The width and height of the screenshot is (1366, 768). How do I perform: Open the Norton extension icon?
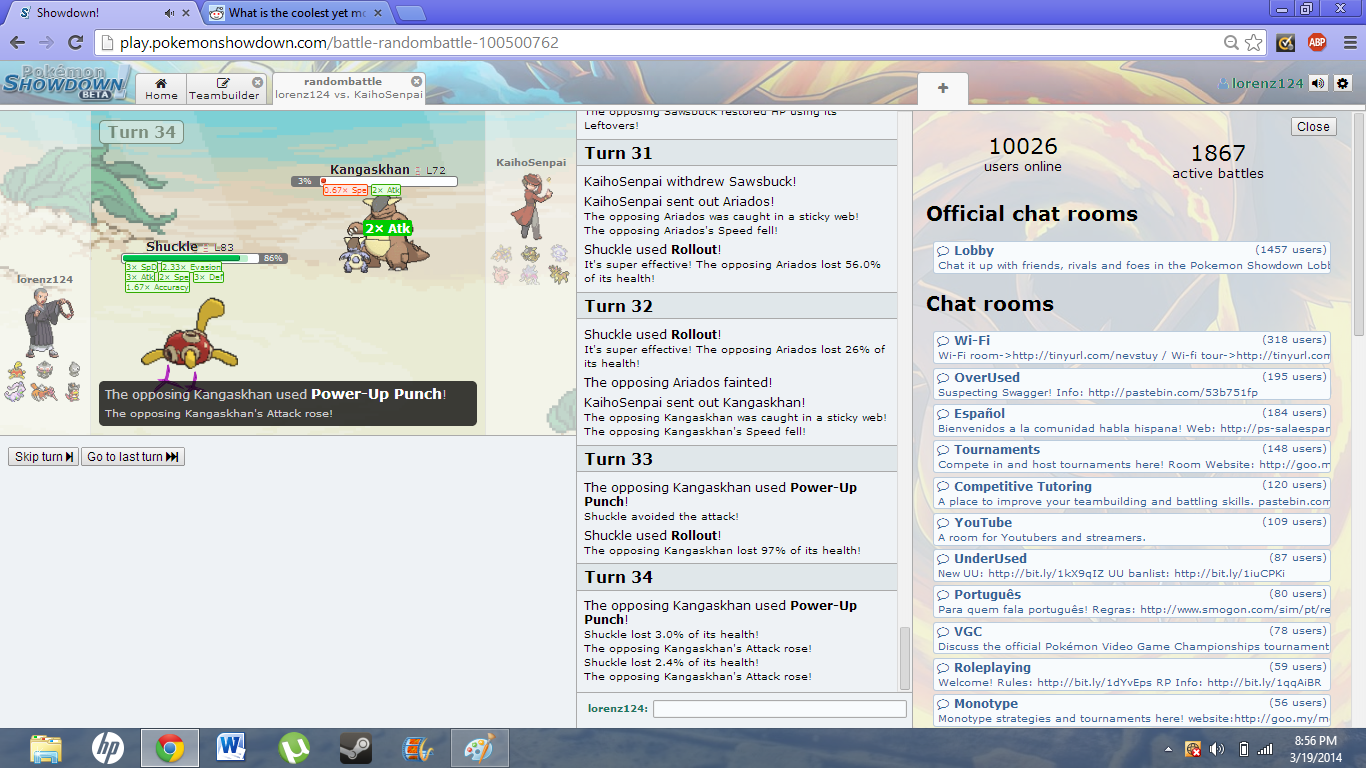1286,42
